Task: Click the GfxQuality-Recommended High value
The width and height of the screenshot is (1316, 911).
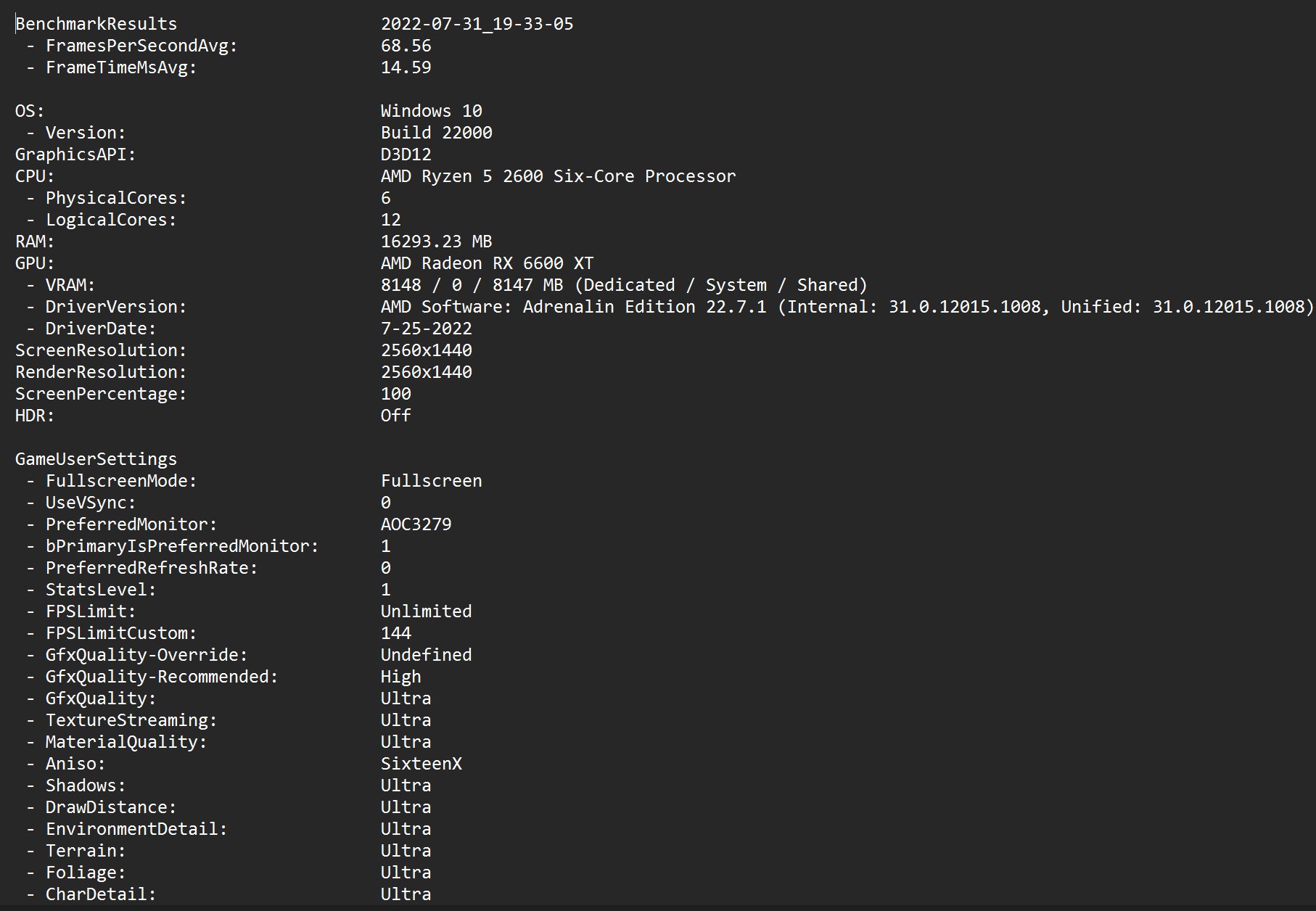Action: point(400,677)
